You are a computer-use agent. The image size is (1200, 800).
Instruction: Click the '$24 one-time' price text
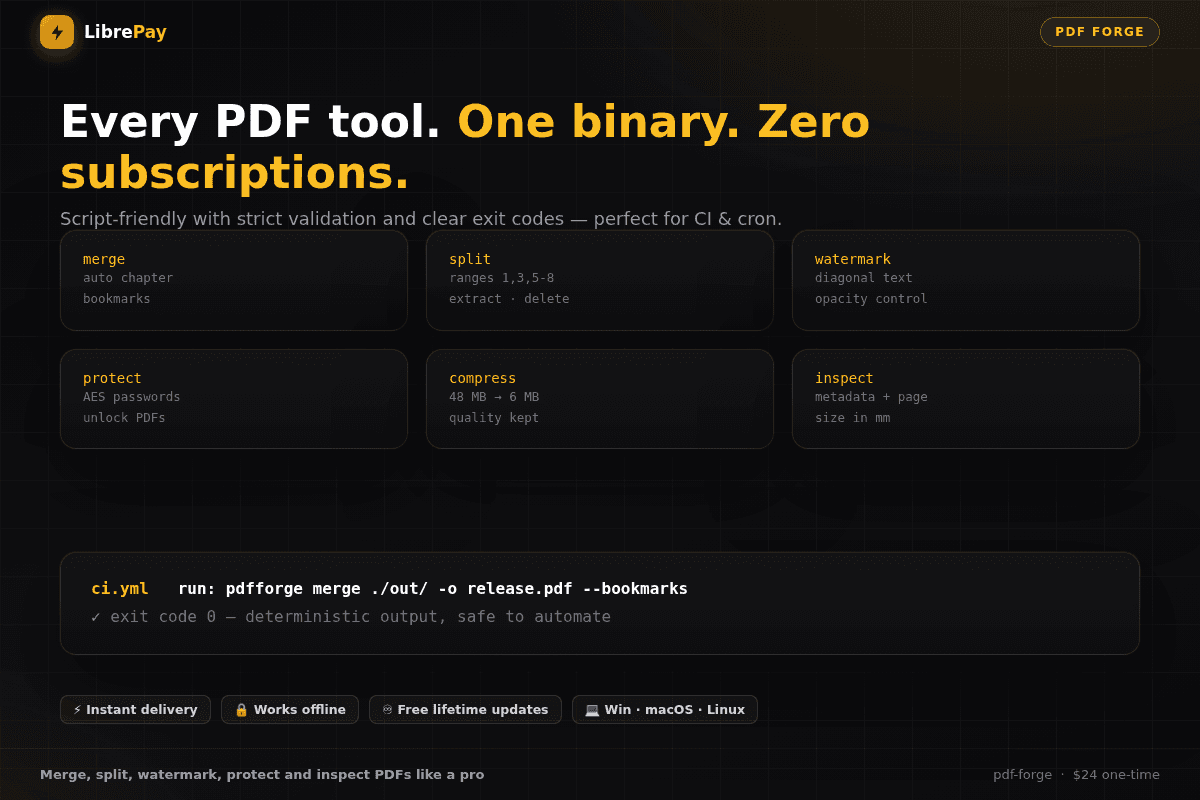coord(1116,775)
